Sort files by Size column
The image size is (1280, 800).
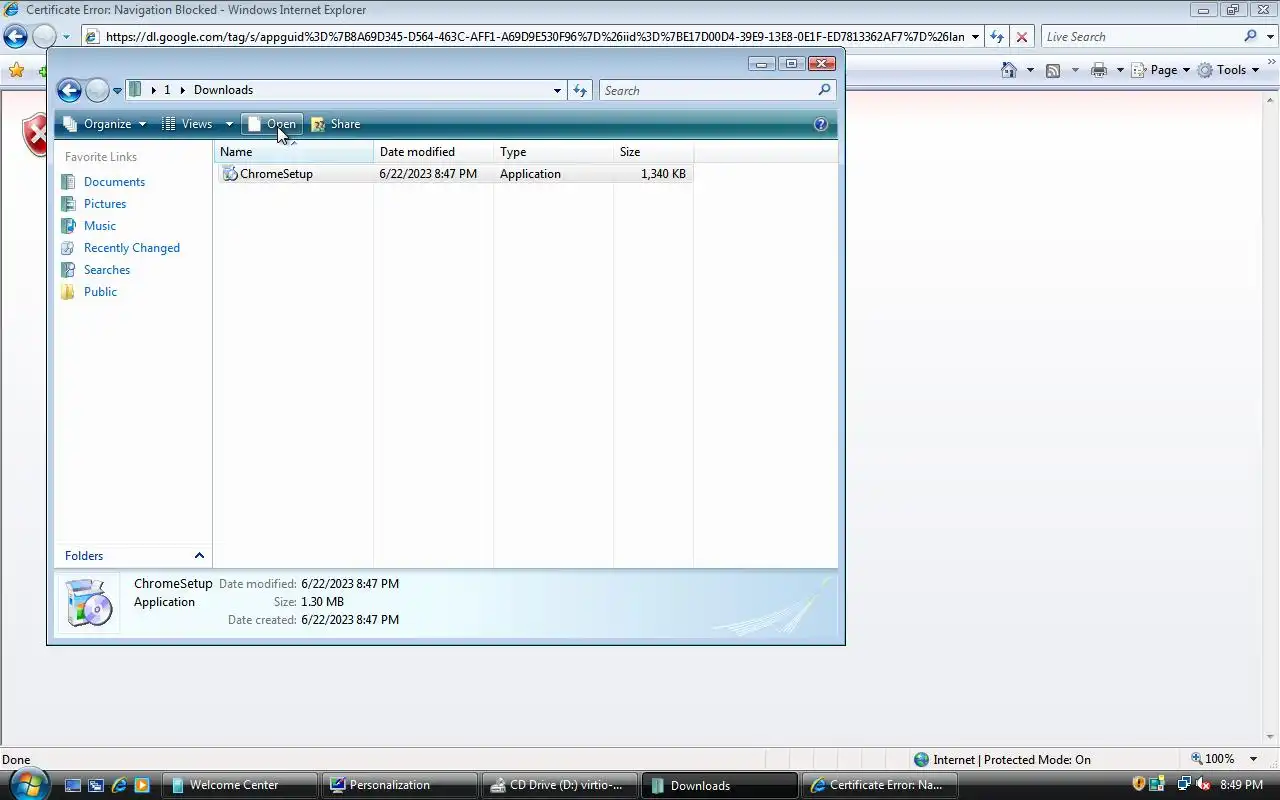tap(653, 152)
